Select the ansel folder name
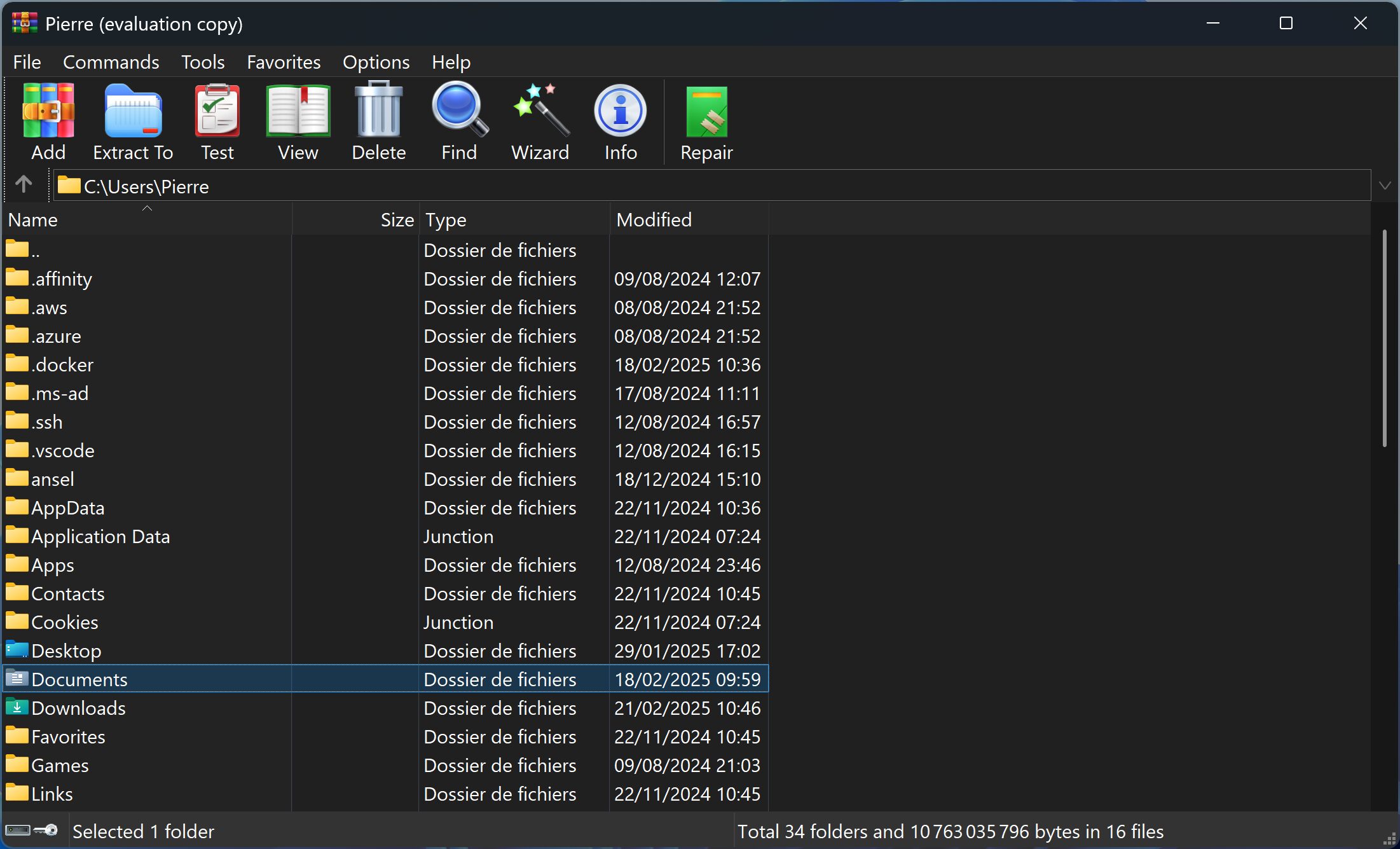The image size is (1400, 849). click(x=53, y=479)
